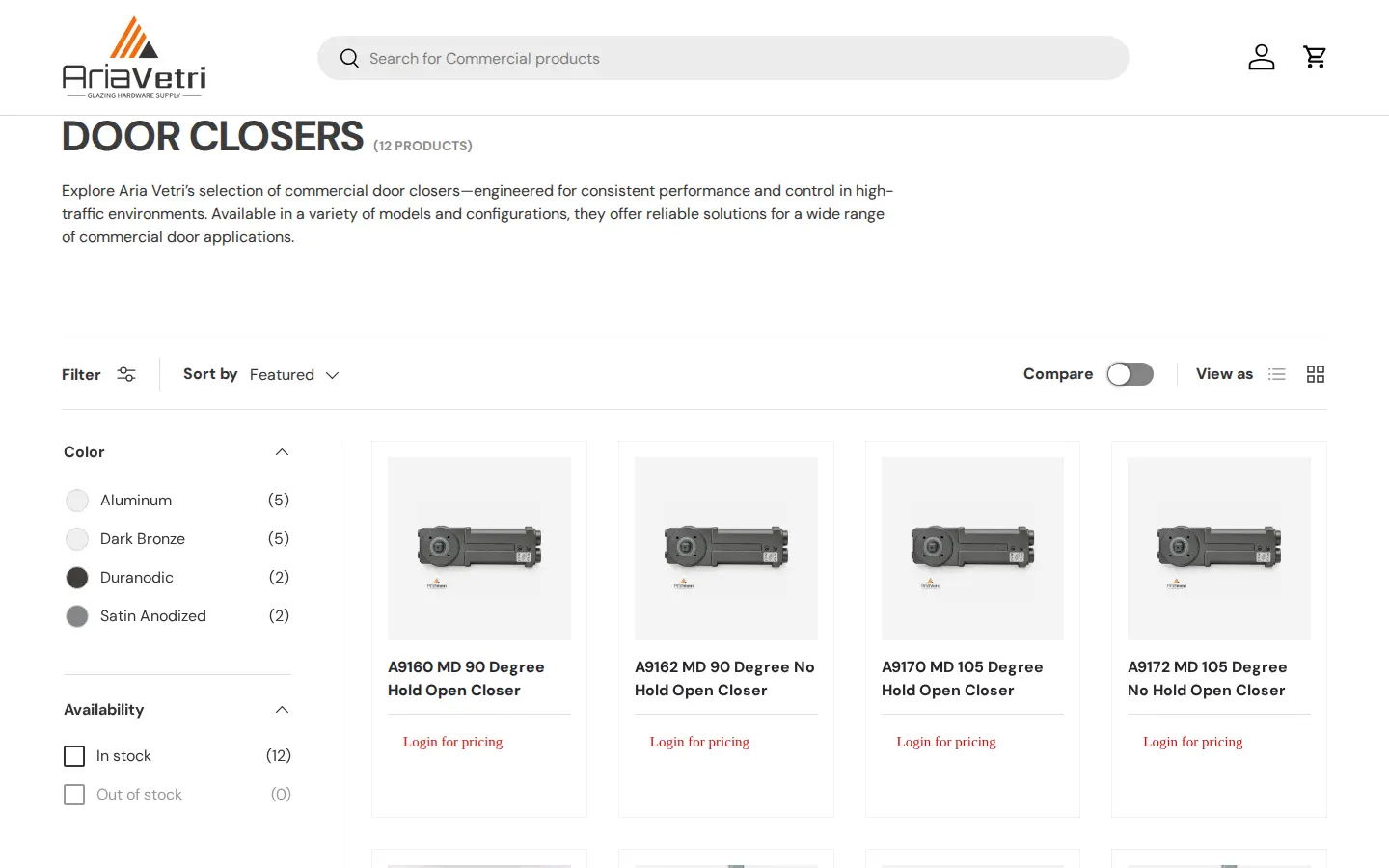Screen dimensions: 1389x868
Task: Click Login for pricing under A9160
Action: [x=452, y=742]
